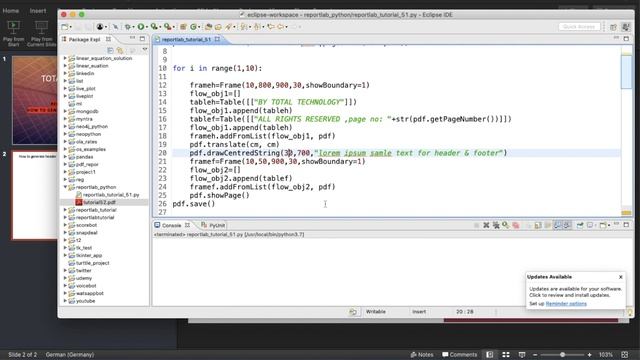This screenshot has width=640, height=360.
Task: Click the green G toolbar icon
Action: pyautogui.click(x=193, y=27)
